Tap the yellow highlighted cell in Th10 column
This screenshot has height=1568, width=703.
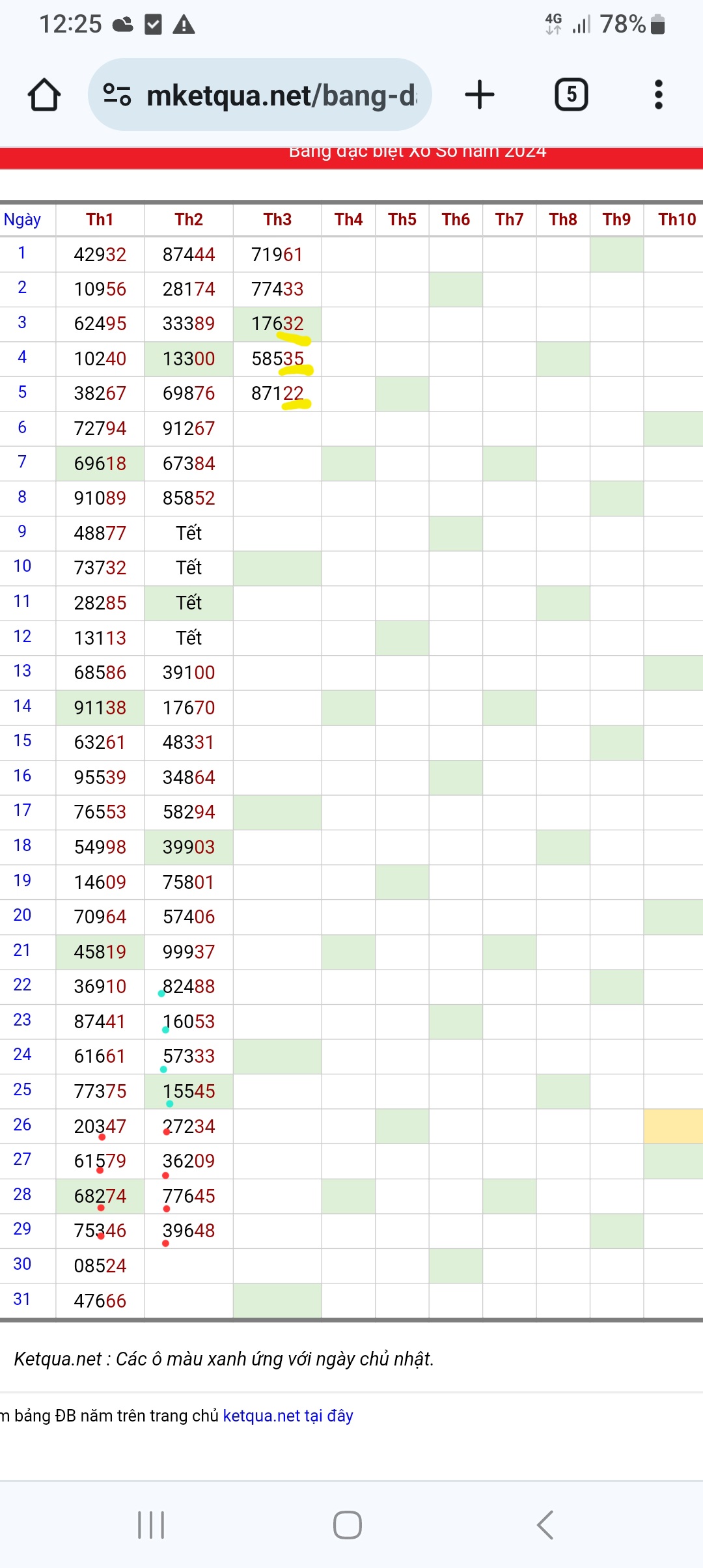click(x=674, y=1127)
